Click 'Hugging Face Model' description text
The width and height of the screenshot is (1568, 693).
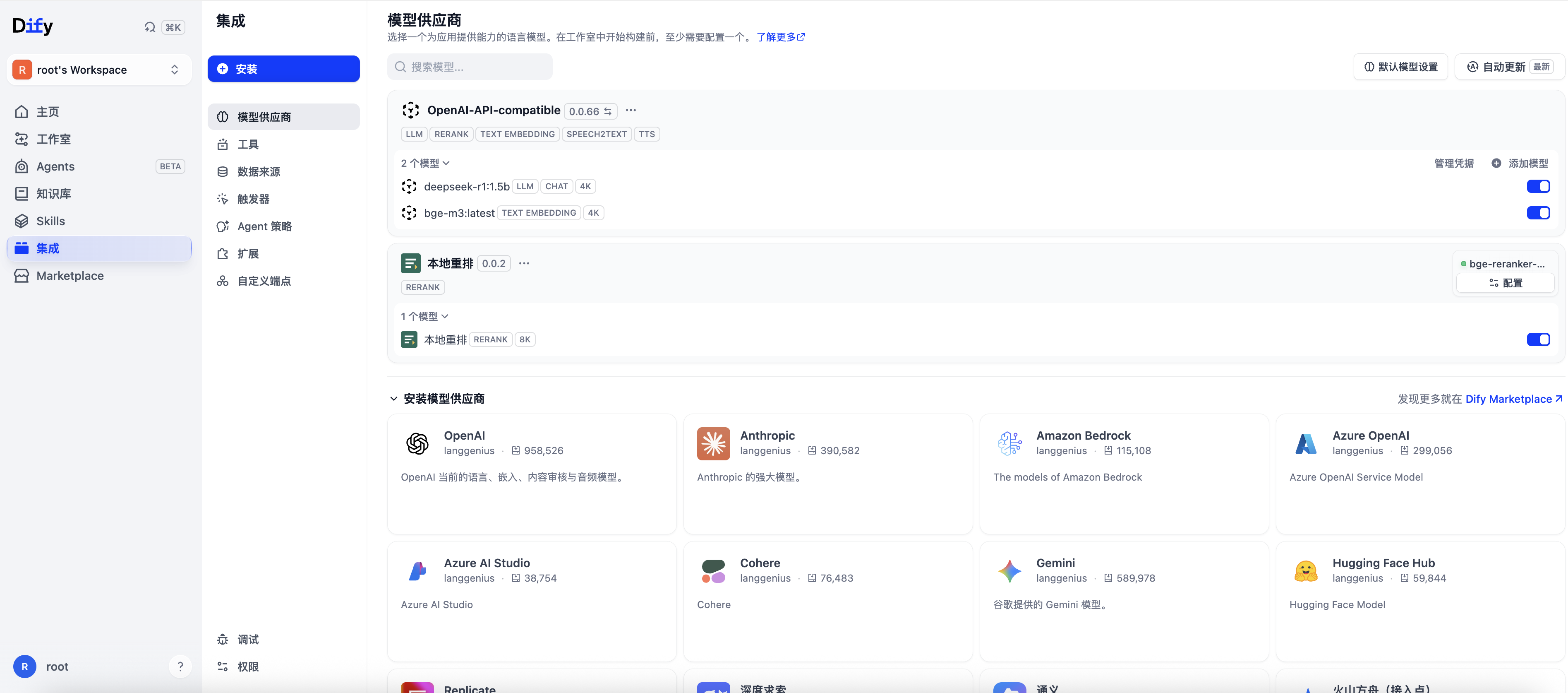(1337, 605)
